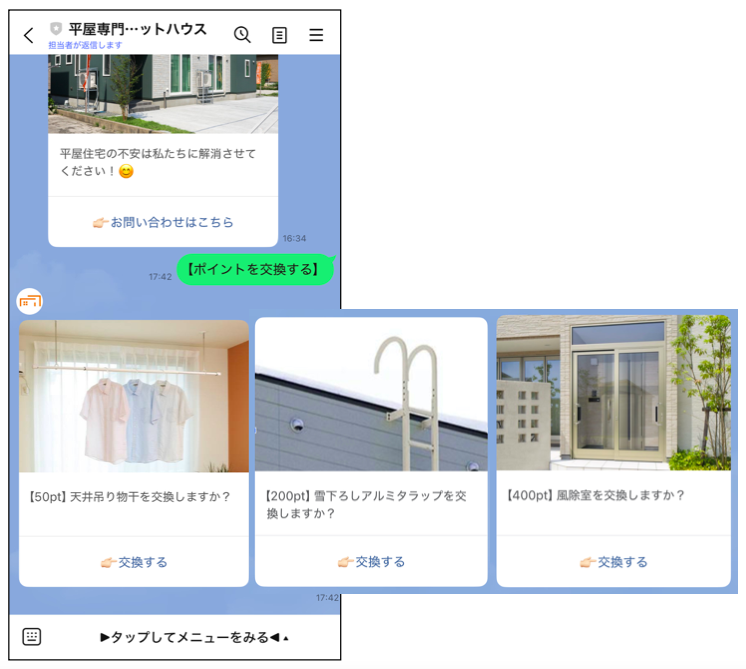Tap the お問い合わせはこちら link
Viewport: 746px width, 669px height.
[163, 222]
